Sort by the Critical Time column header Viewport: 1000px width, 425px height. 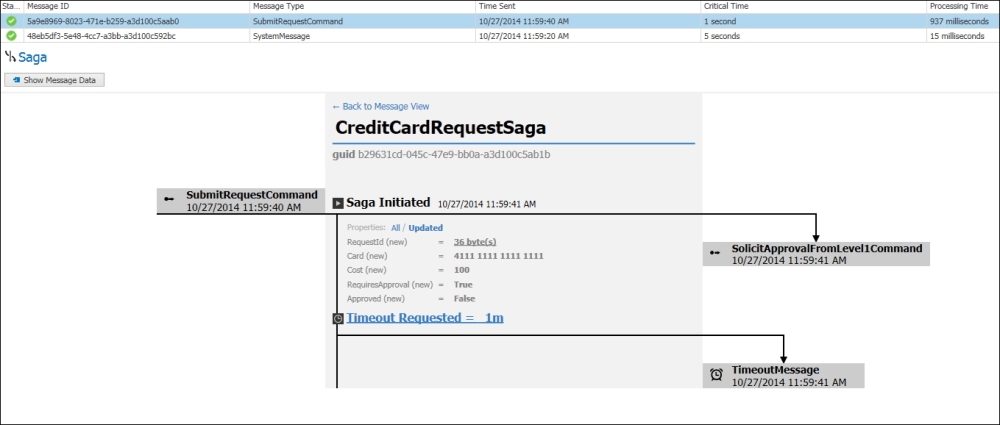click(813, 6)
